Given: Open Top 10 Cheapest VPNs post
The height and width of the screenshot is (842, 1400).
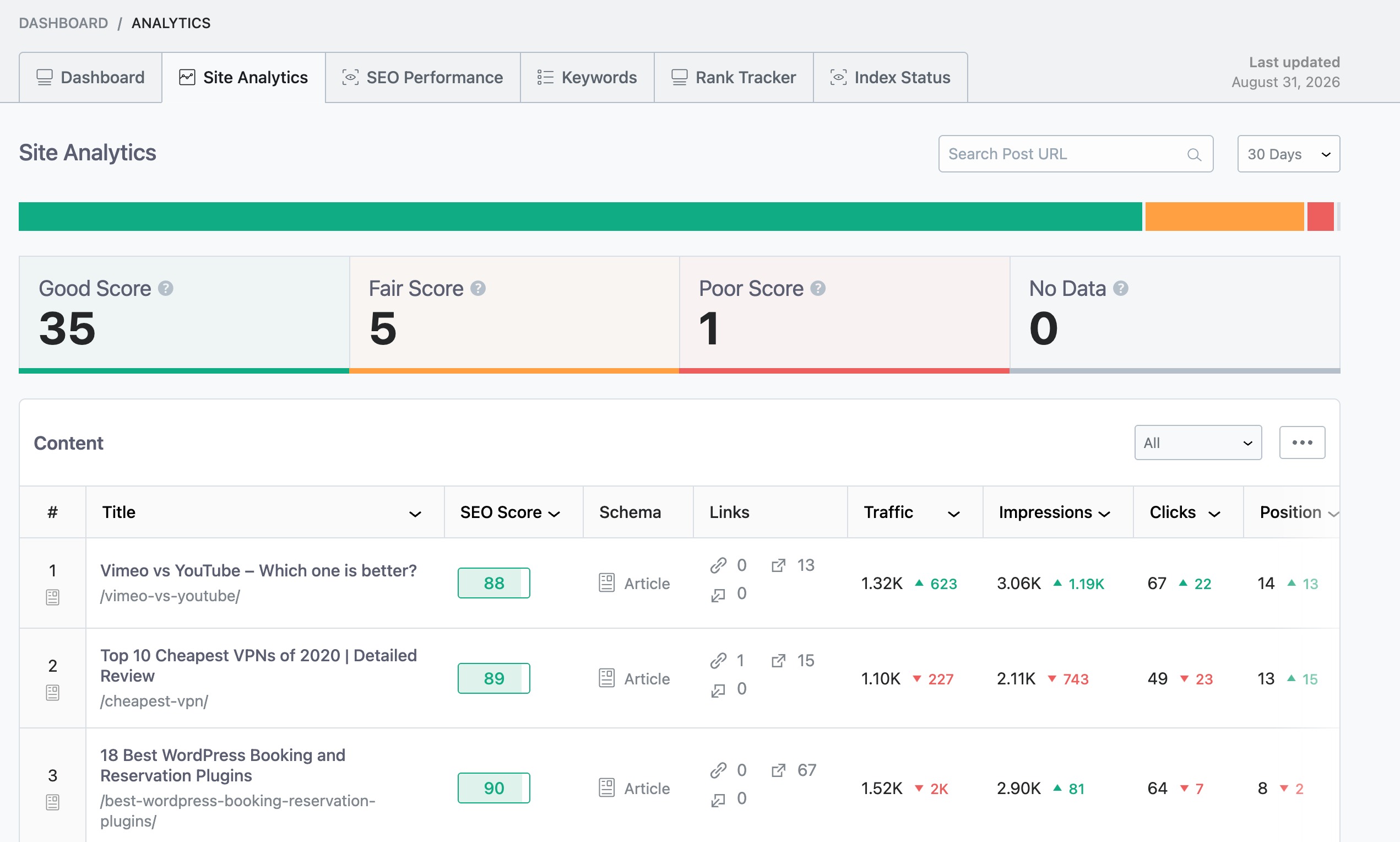Looking at the screenshot, I should click(x=258, y=666).
